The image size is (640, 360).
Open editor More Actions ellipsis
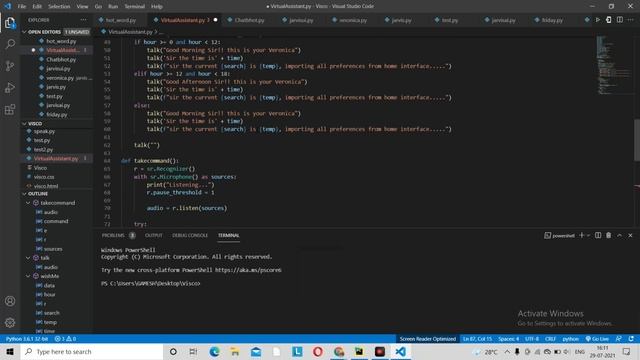[x=631, y=20]
